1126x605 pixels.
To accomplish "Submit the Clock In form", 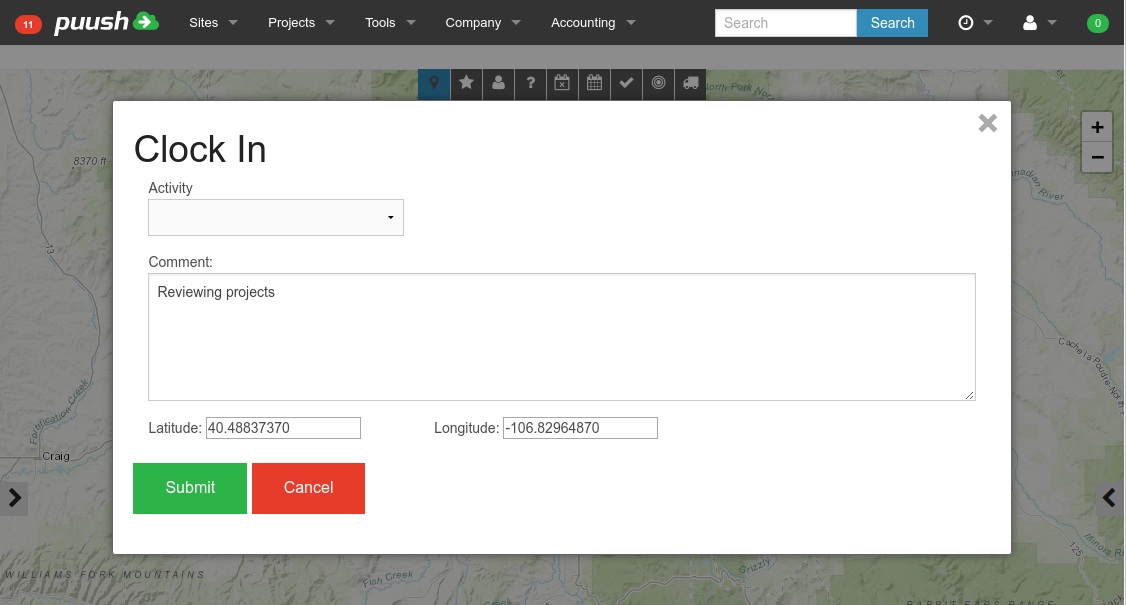I will [190, 488].
